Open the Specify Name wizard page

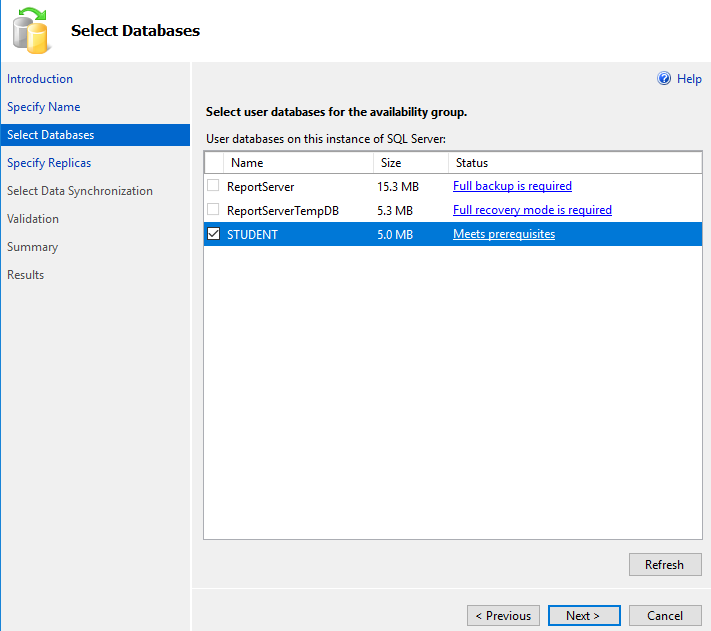pos(44,107)
